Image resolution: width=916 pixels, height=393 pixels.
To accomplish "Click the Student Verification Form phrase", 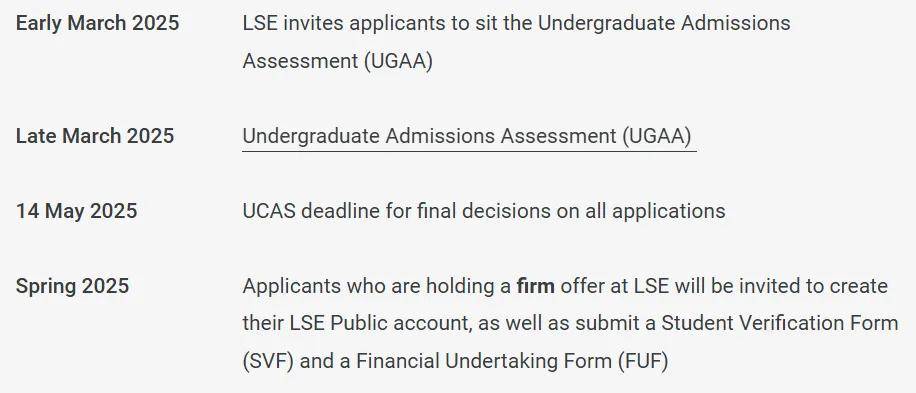I will (x=779, y=324).
